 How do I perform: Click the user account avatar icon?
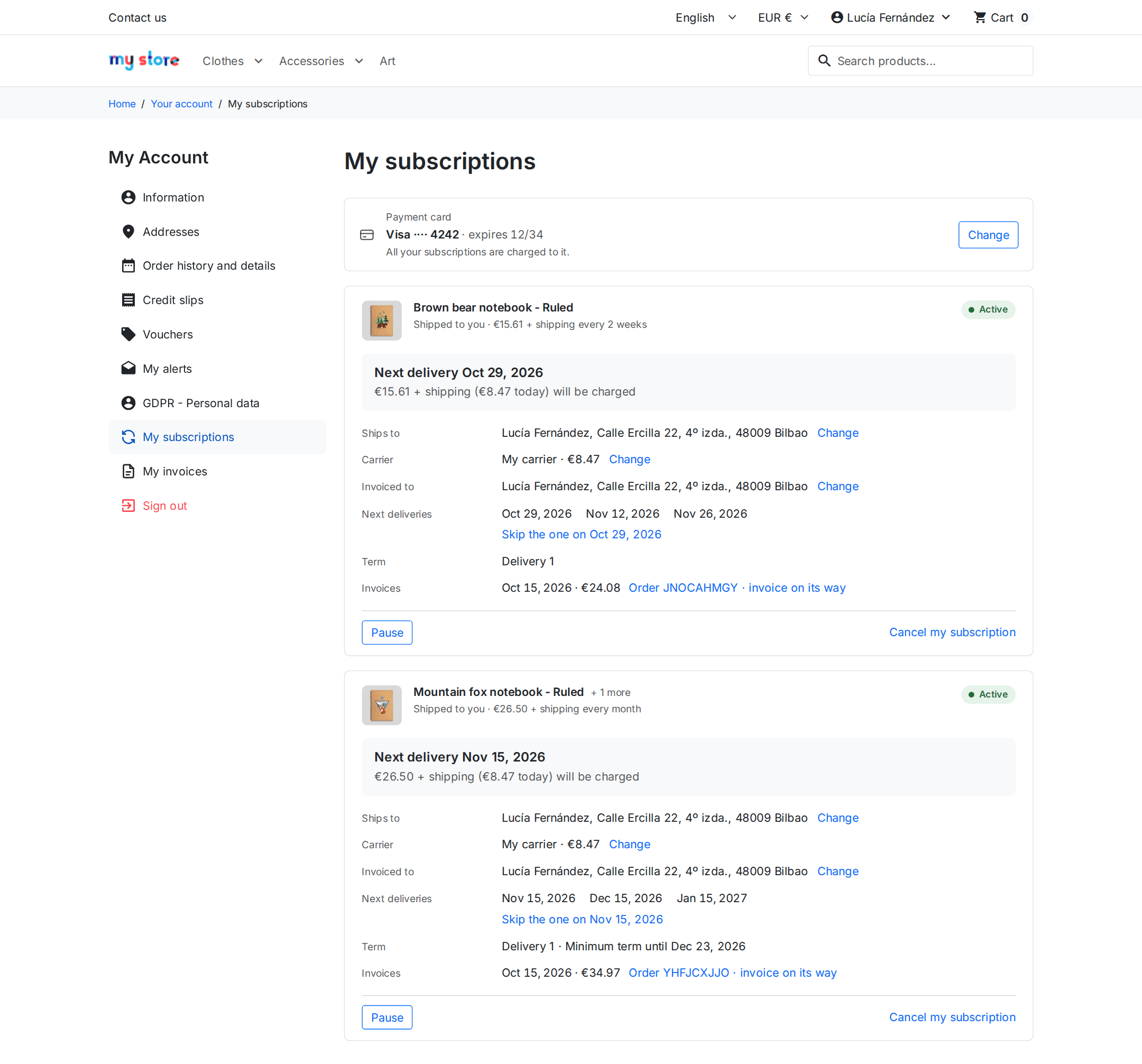pyautogui.click(x=837, y=17)
